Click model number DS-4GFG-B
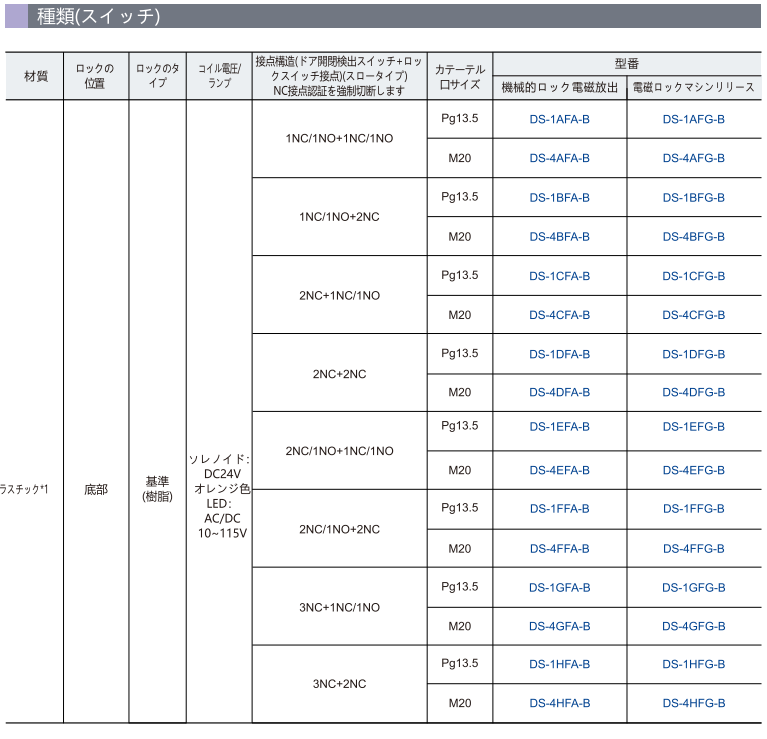Image resolution: width=767 pixels, height=739 pixels. click(x=693, y=627)
